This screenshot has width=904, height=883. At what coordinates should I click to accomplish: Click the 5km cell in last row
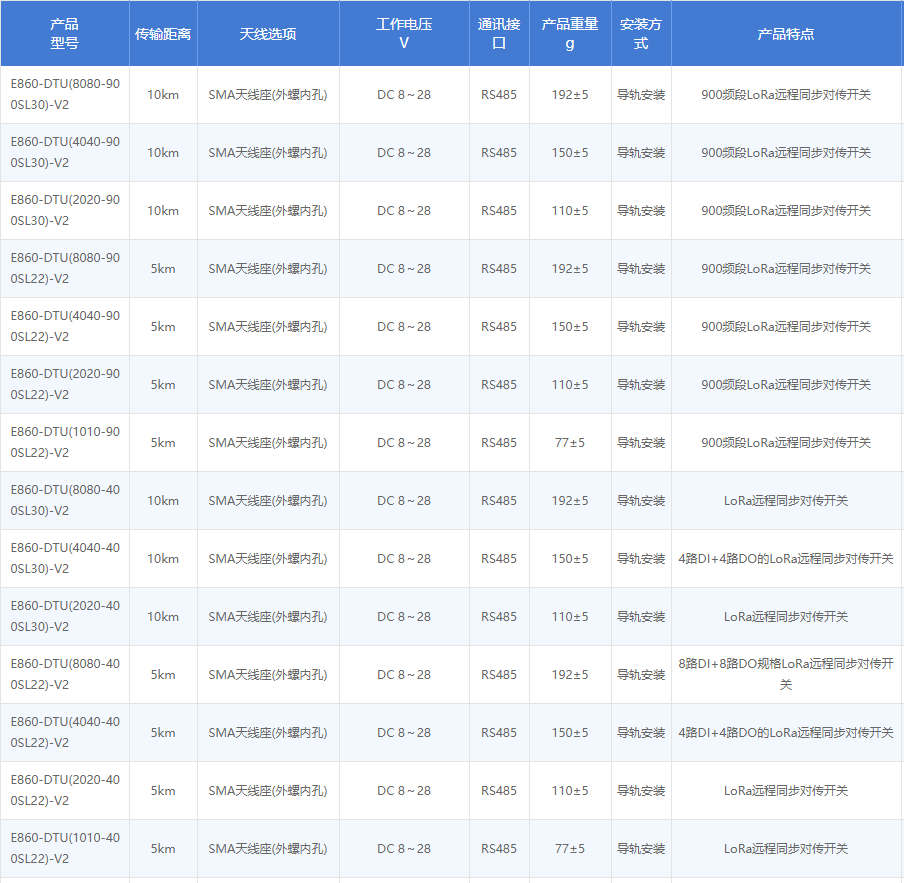click(163, 848)
